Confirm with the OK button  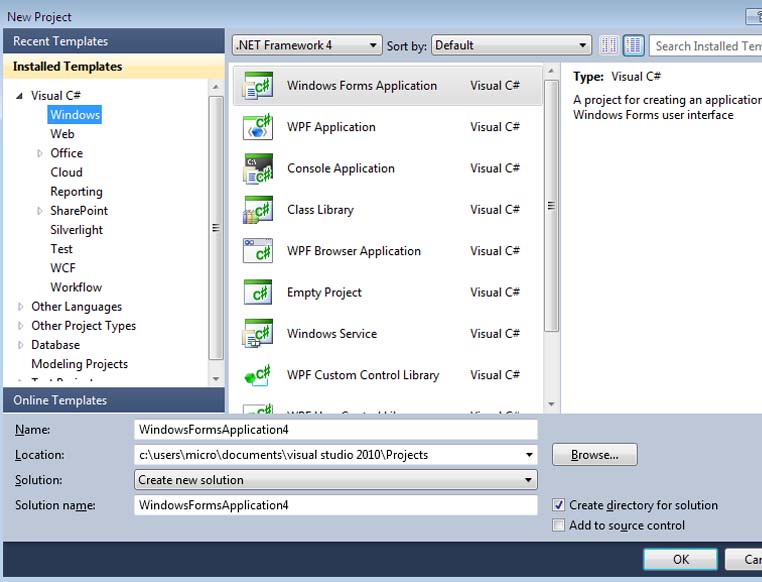coord(680,560)
